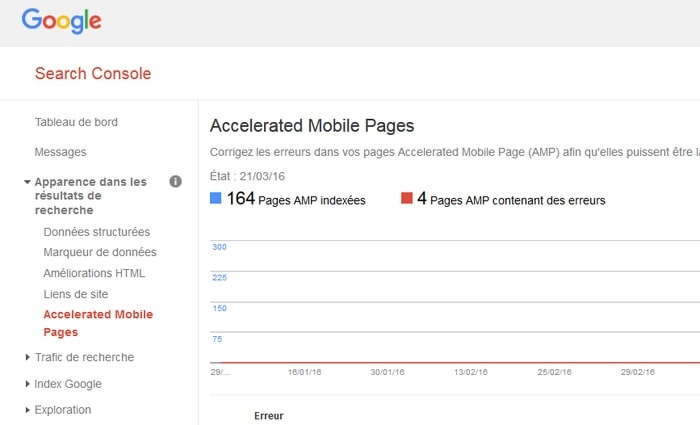
Task: Click the 29/02/16 chart date label
Action: [x=638, y=372]
